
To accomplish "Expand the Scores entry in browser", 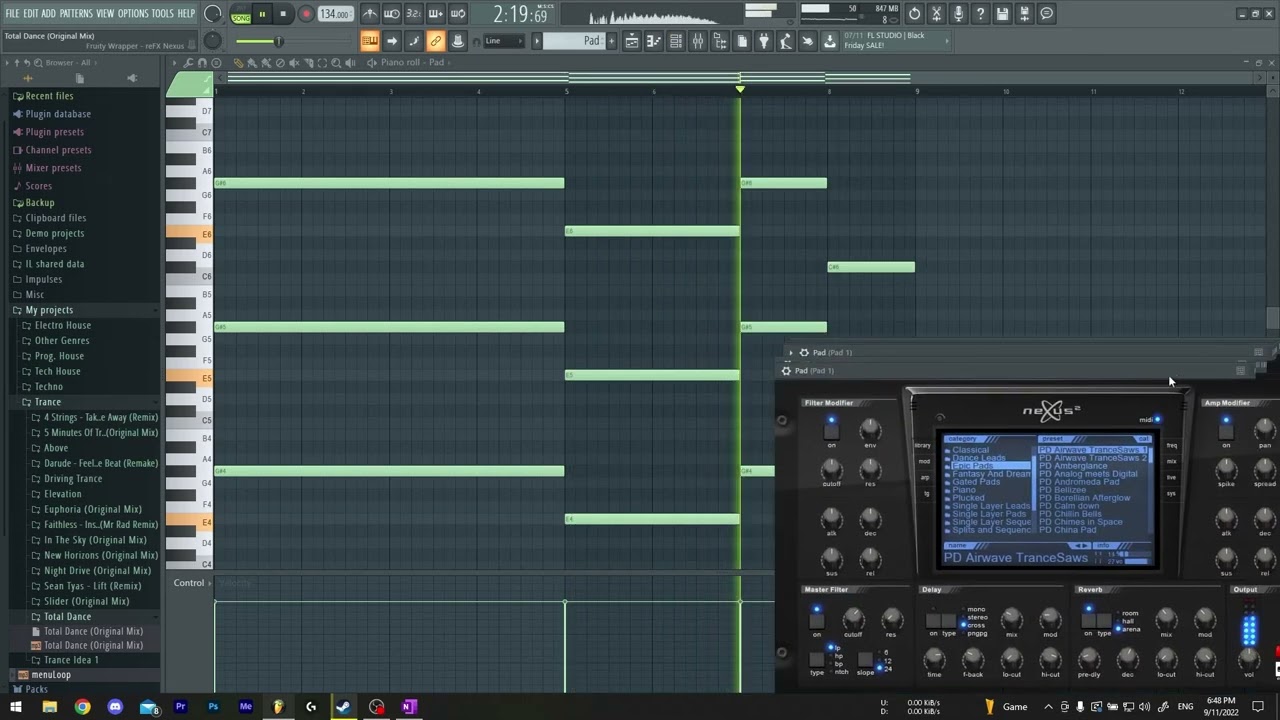I will click(38, 186).
